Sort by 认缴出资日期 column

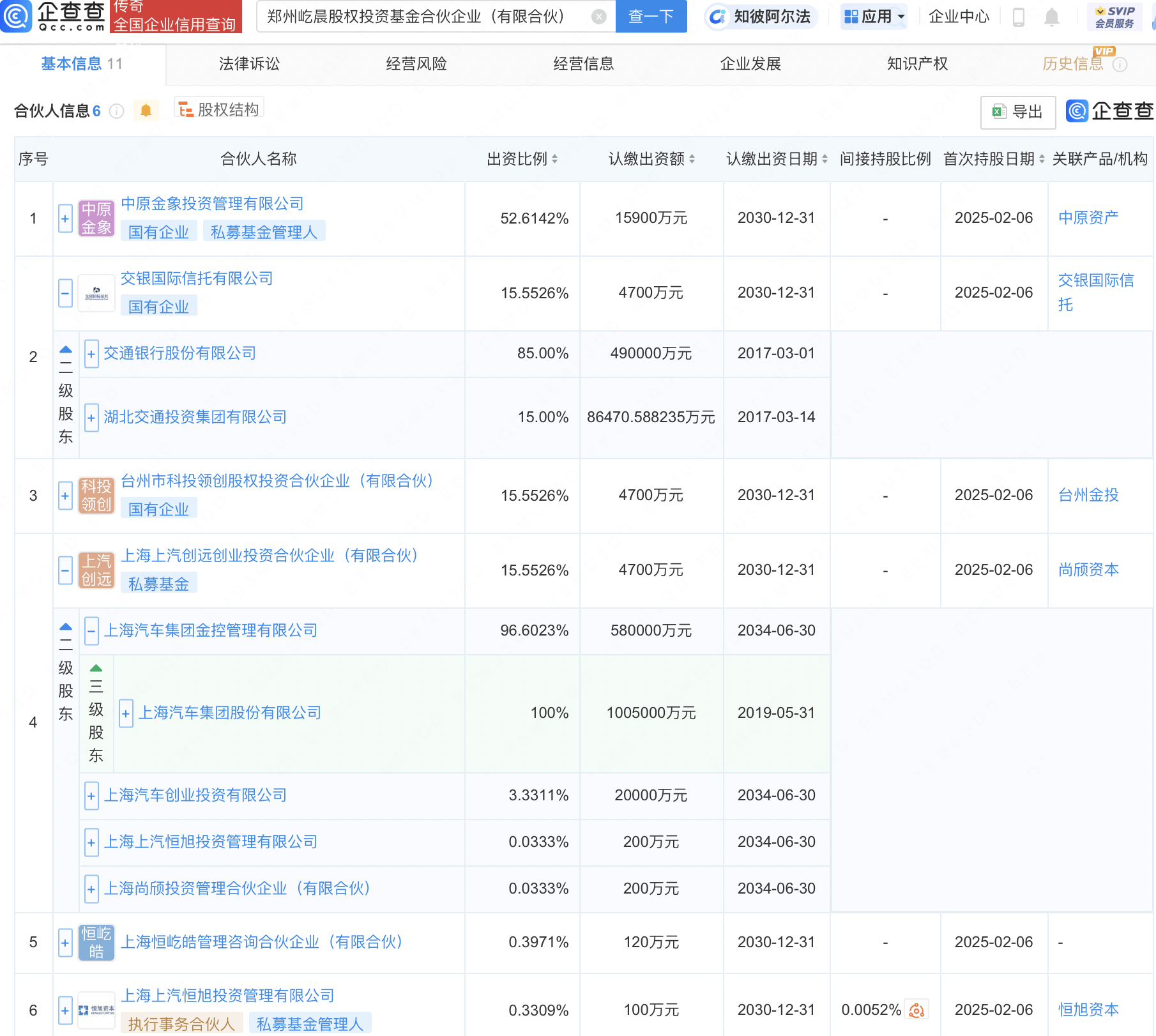point(825,159)
